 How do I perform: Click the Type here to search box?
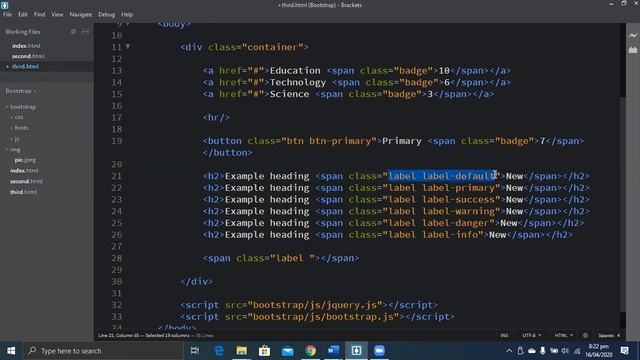(103, 351)
